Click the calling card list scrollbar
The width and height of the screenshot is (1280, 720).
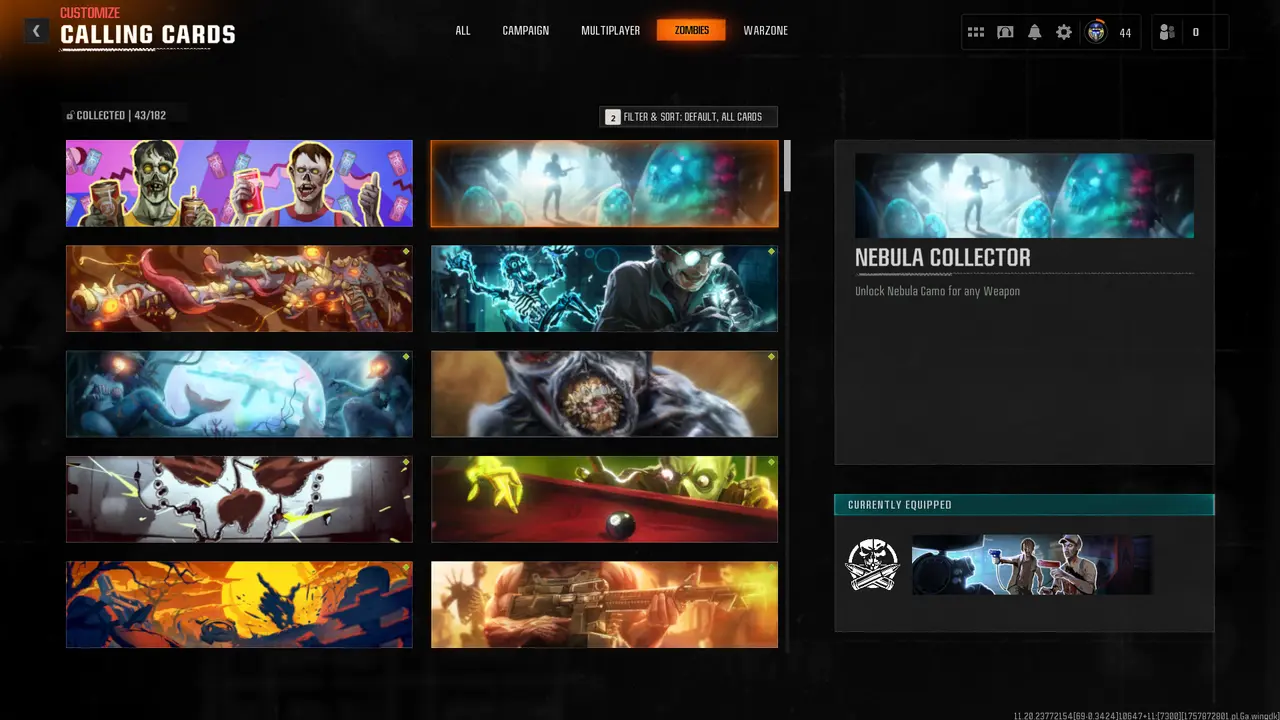[x=787, y=166]
